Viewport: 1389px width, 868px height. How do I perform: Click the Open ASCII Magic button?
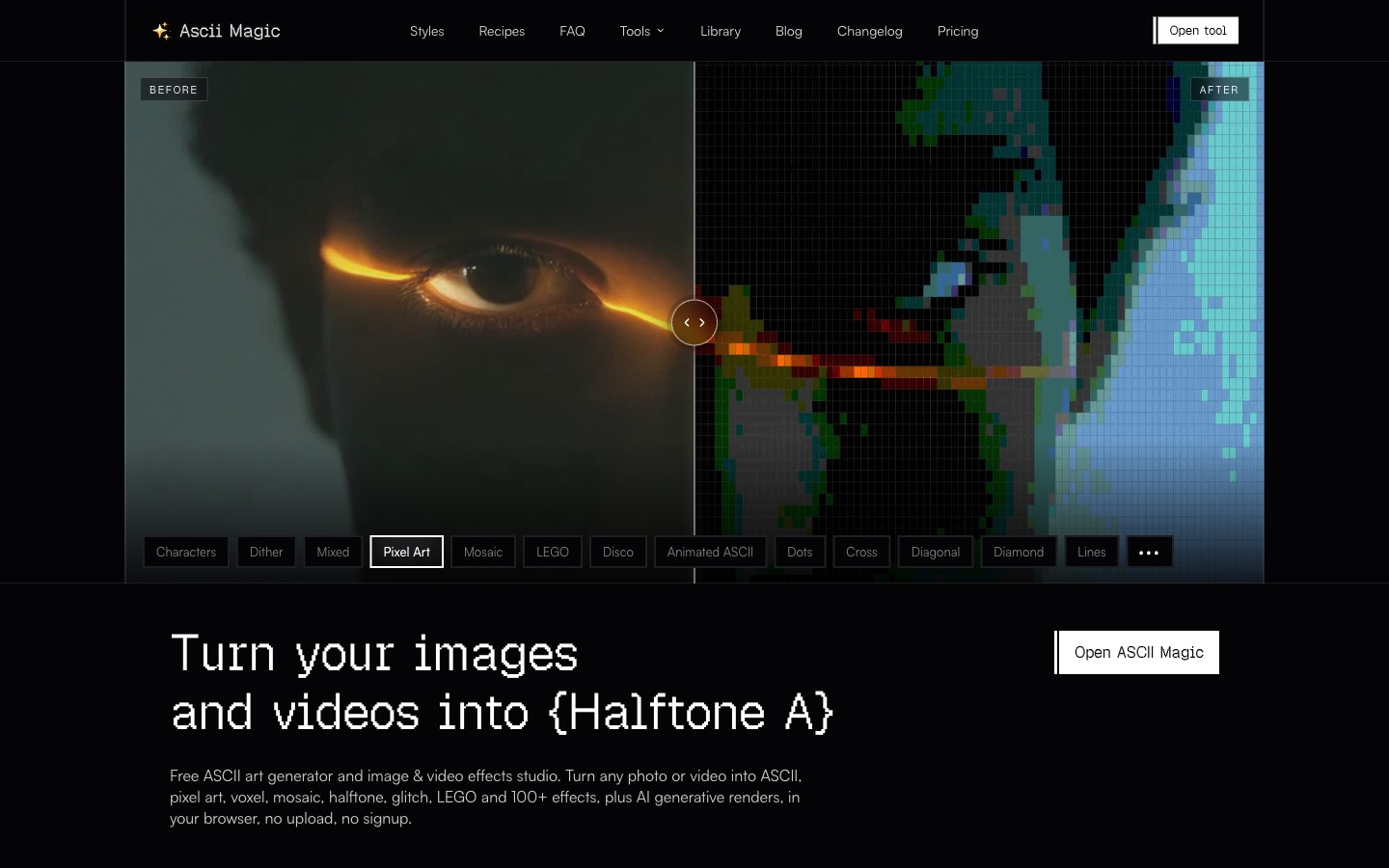1137,652
